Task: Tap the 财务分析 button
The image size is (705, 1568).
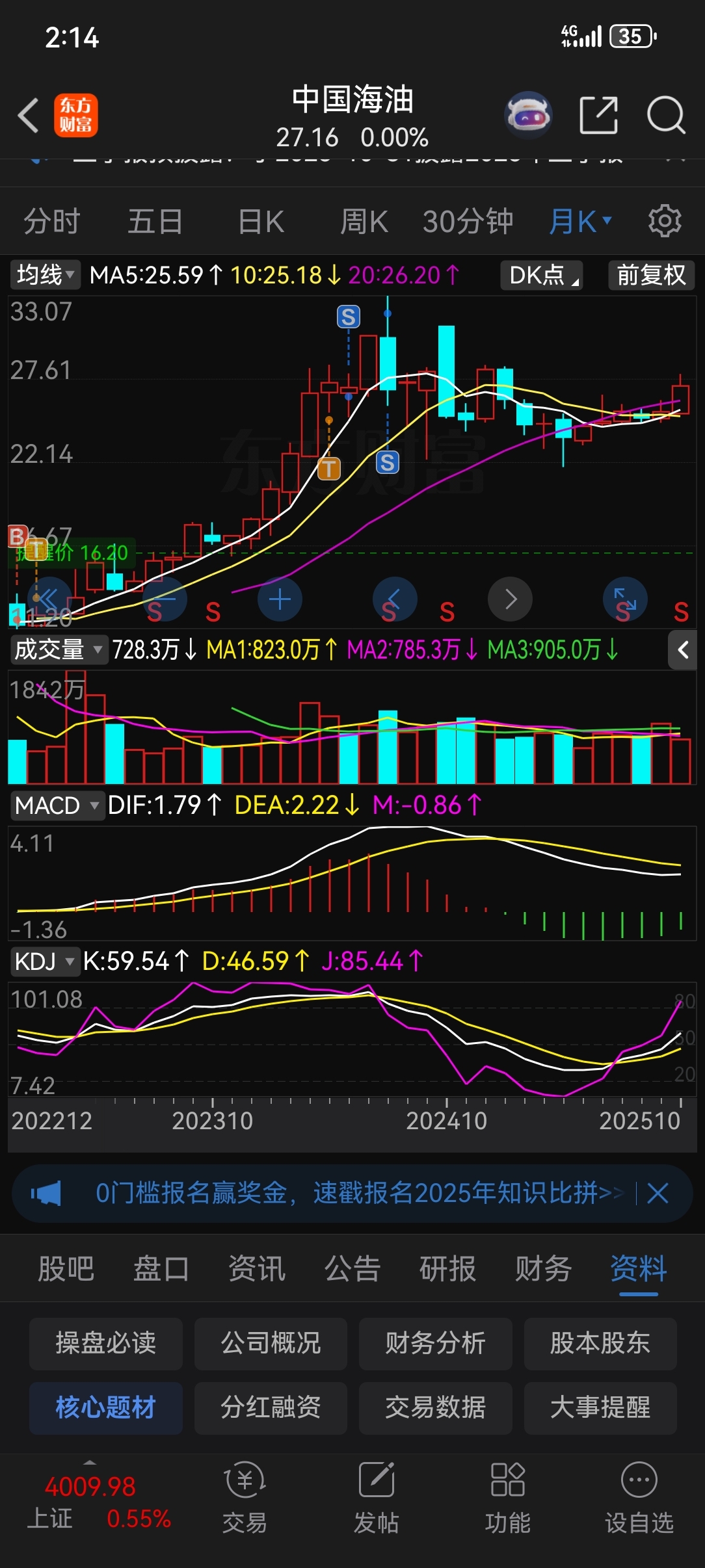Action: (x=436, y=1342)
